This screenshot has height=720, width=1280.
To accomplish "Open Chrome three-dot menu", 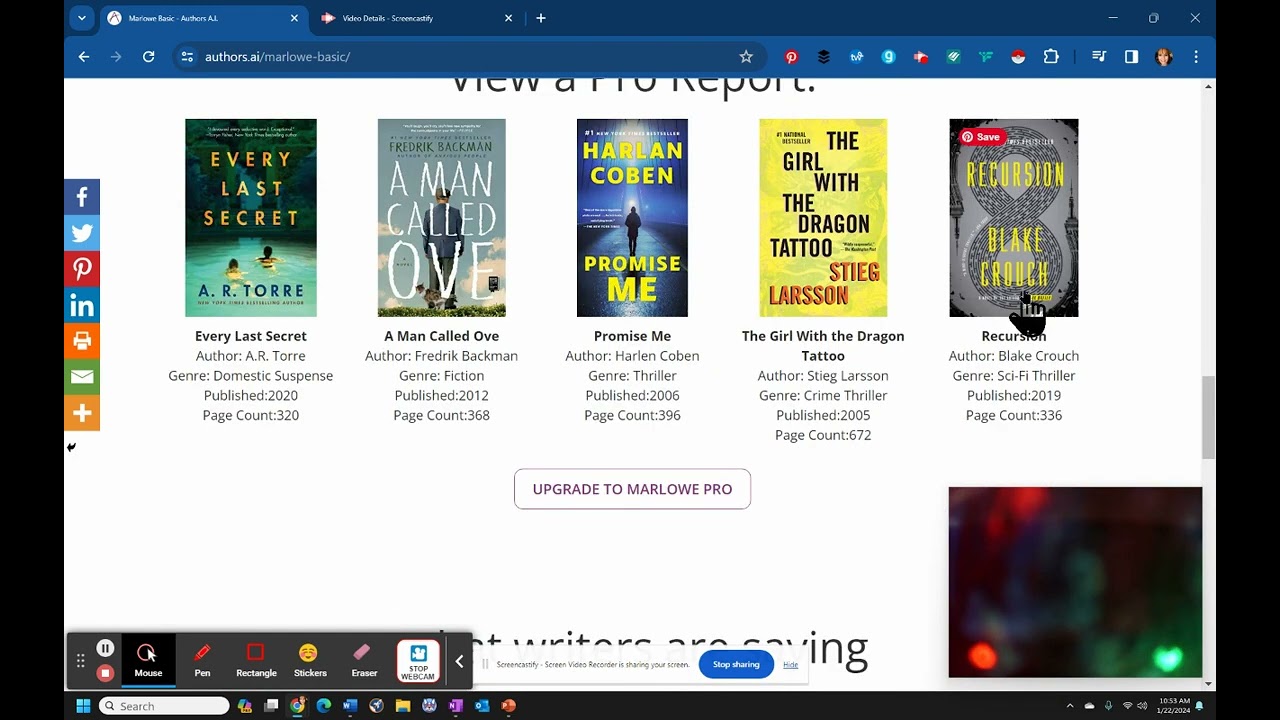I will [x=1196, y=57].
